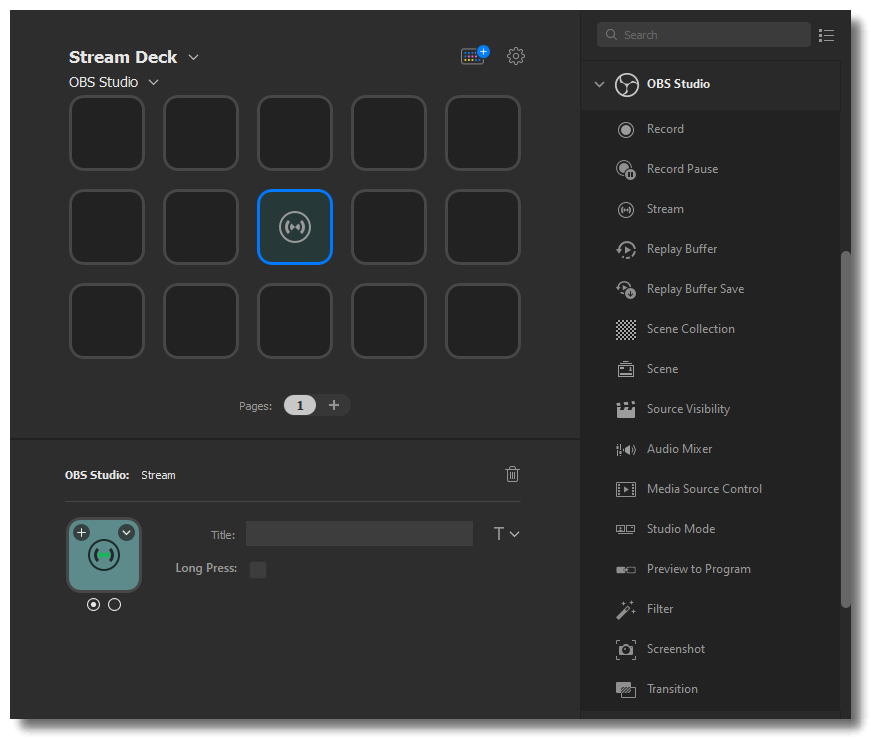Select the Transition label
Screen dimensions: 871x739
672,689
